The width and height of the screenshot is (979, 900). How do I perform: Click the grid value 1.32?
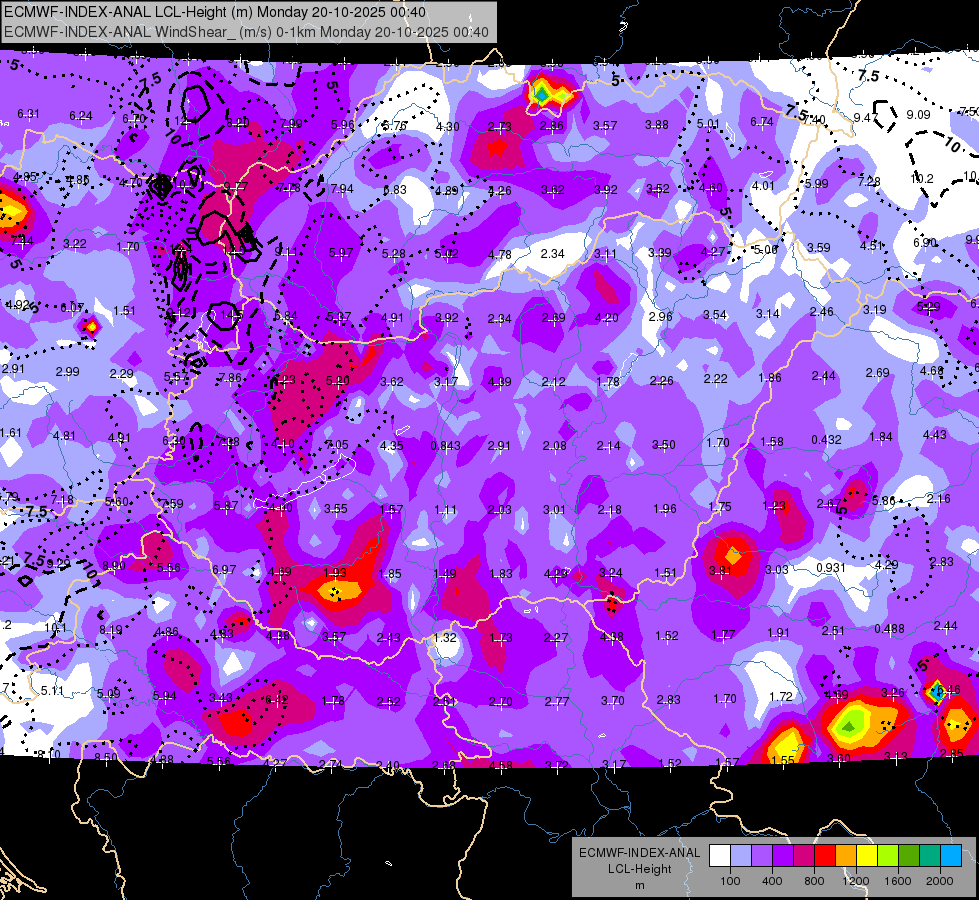pos(445,638)
